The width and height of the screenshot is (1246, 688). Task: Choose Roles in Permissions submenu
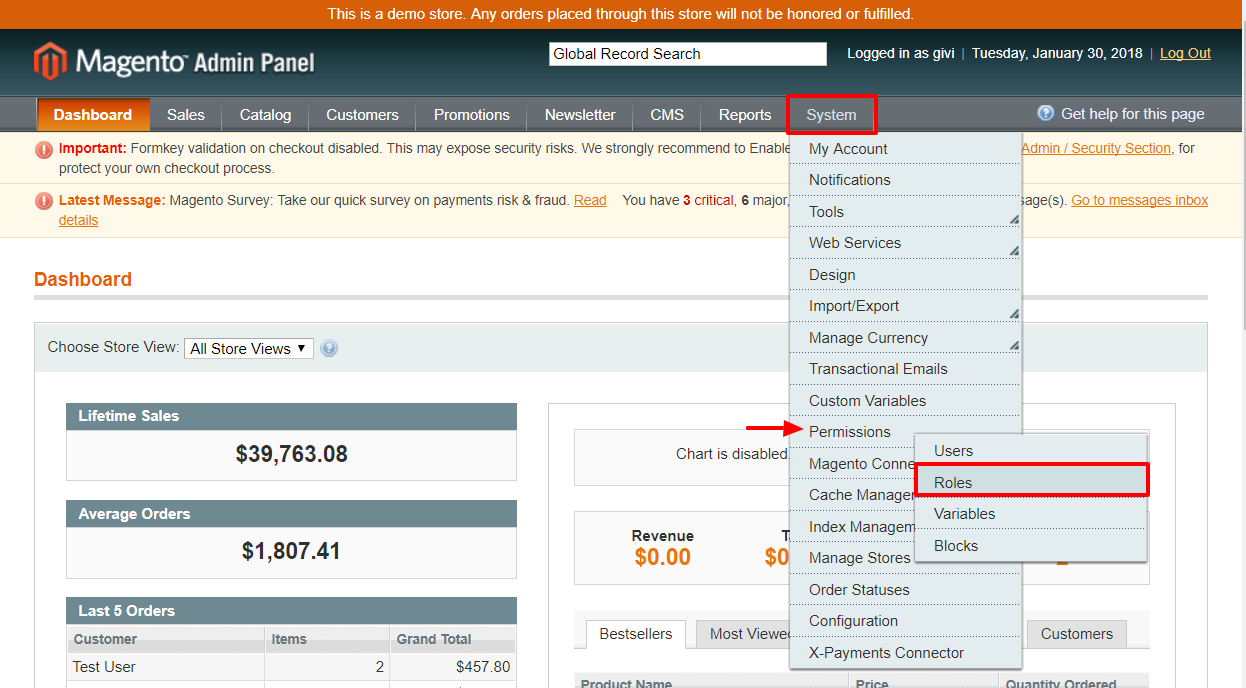(1031, 483)
